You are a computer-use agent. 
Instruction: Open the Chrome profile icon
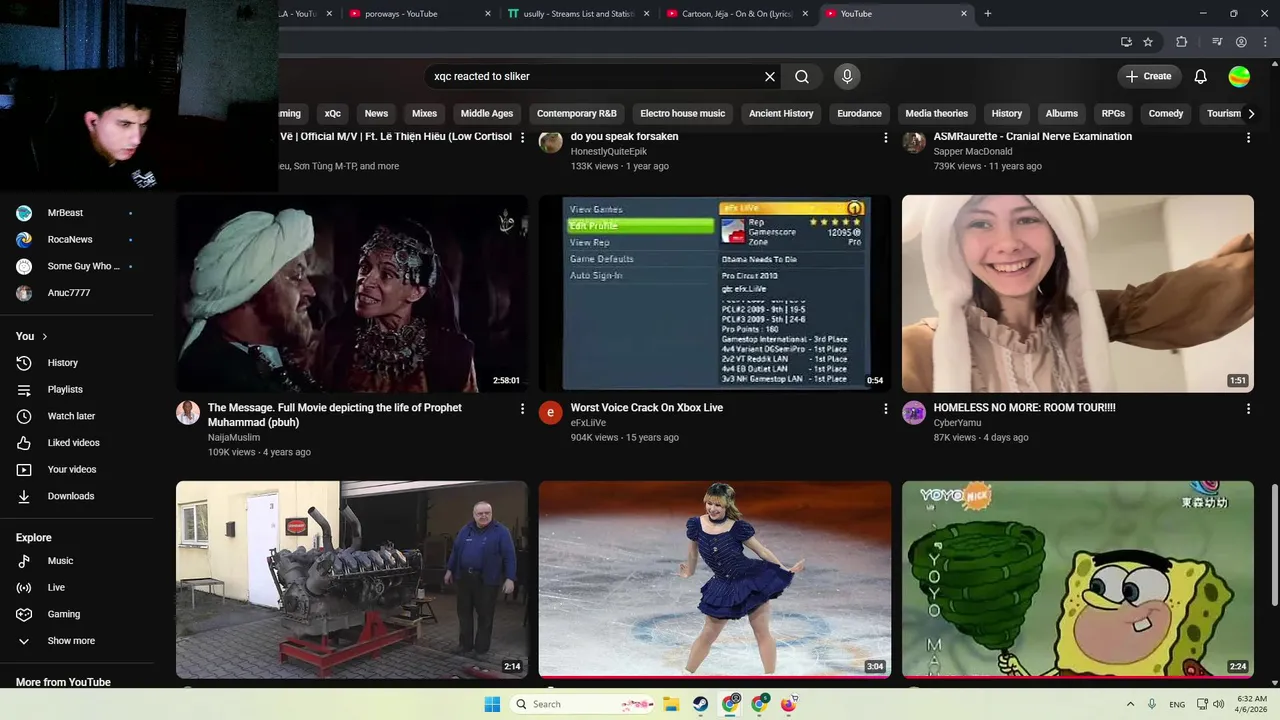(1241, 42)
